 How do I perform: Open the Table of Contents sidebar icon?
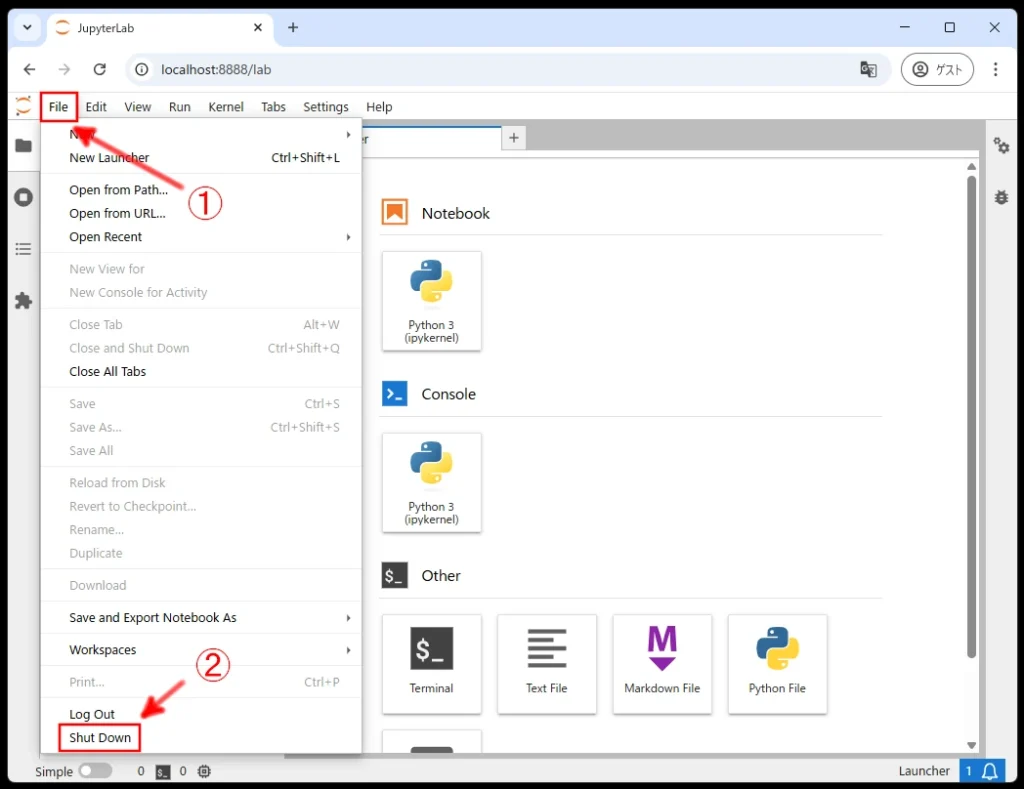click(24, 249)
